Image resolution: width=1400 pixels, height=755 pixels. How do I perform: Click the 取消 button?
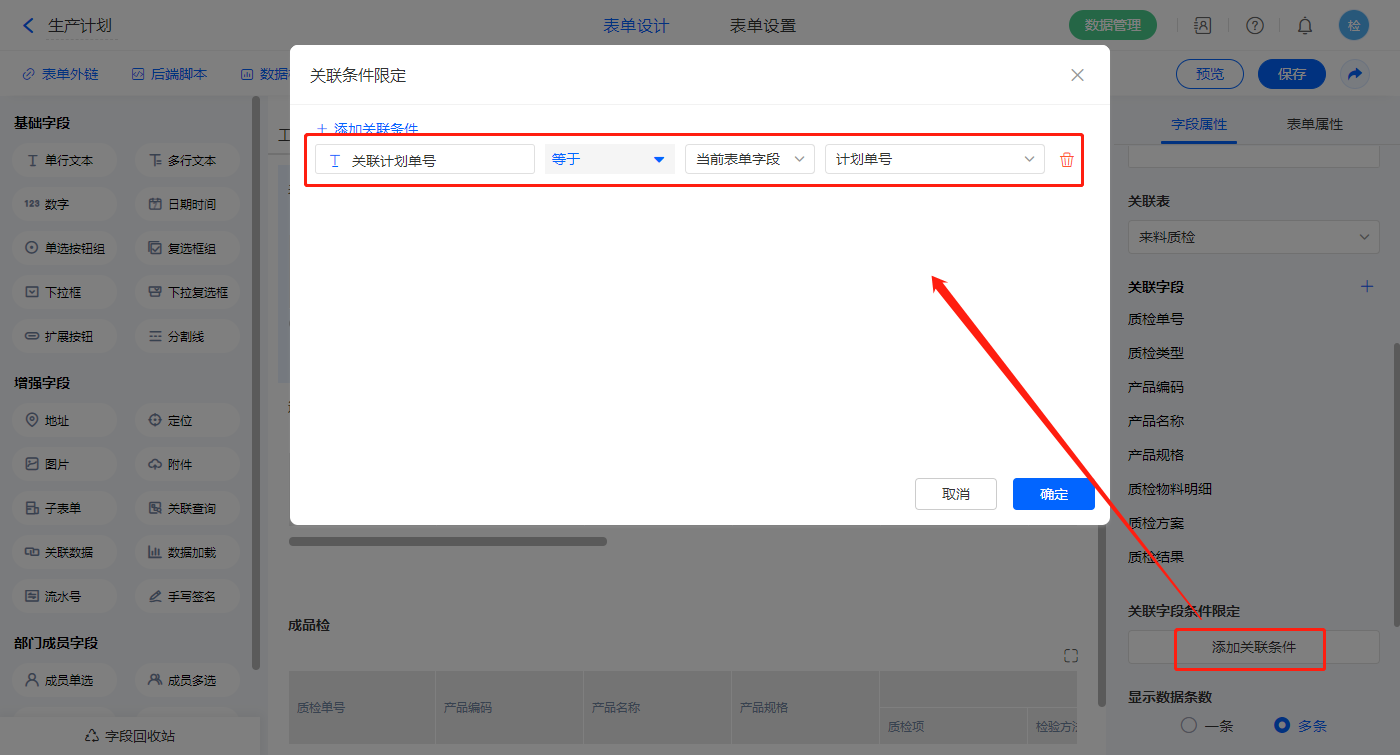pos(955,494)
